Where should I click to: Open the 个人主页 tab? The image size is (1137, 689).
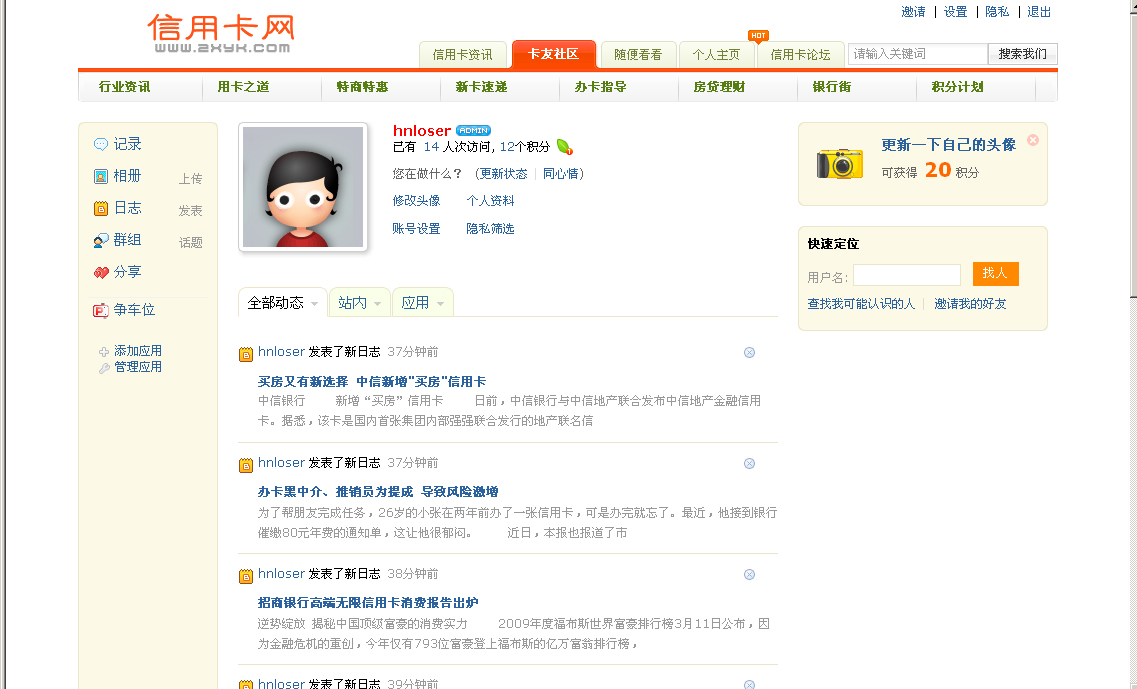716,54
